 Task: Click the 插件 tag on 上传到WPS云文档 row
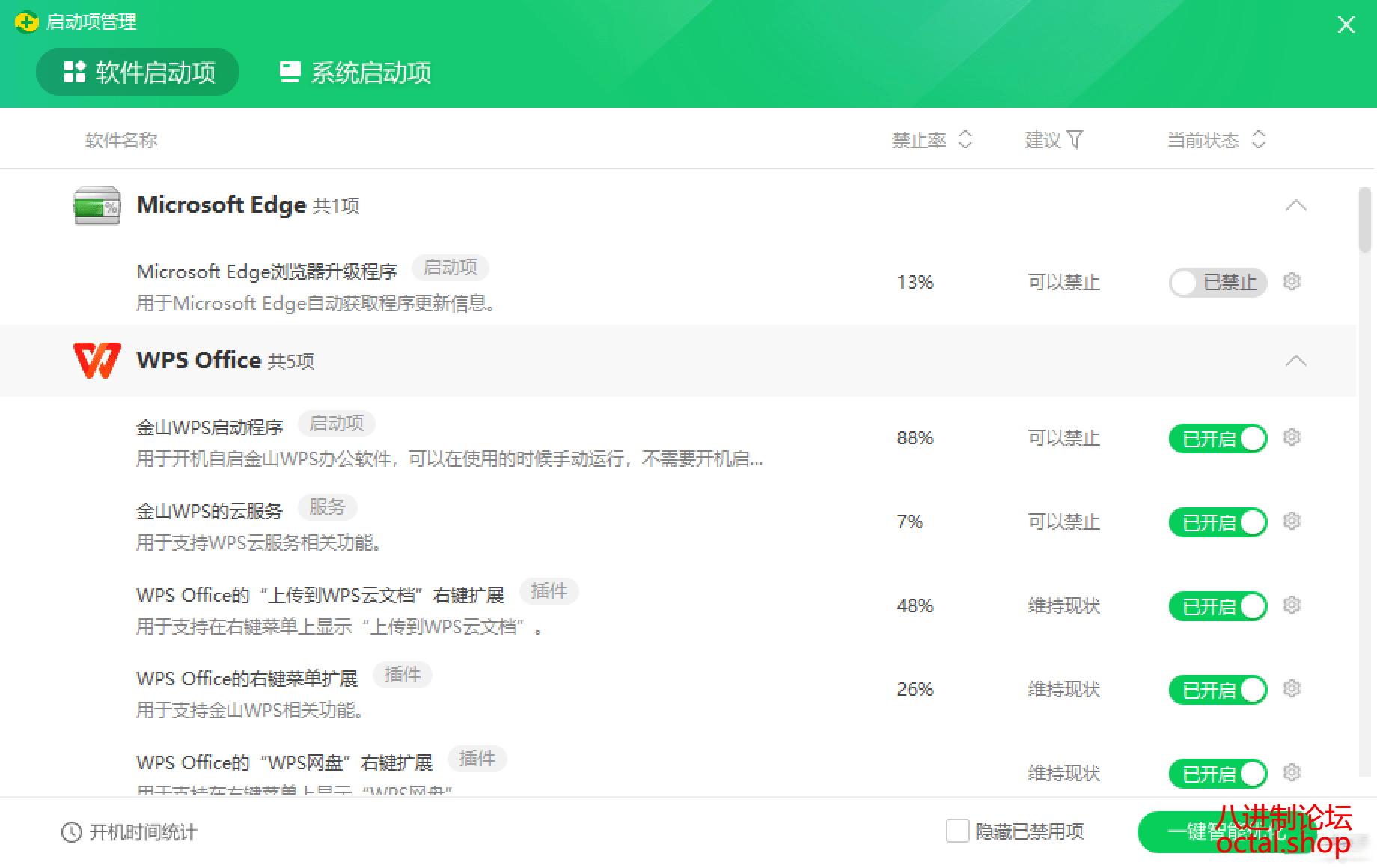[549, 591]
